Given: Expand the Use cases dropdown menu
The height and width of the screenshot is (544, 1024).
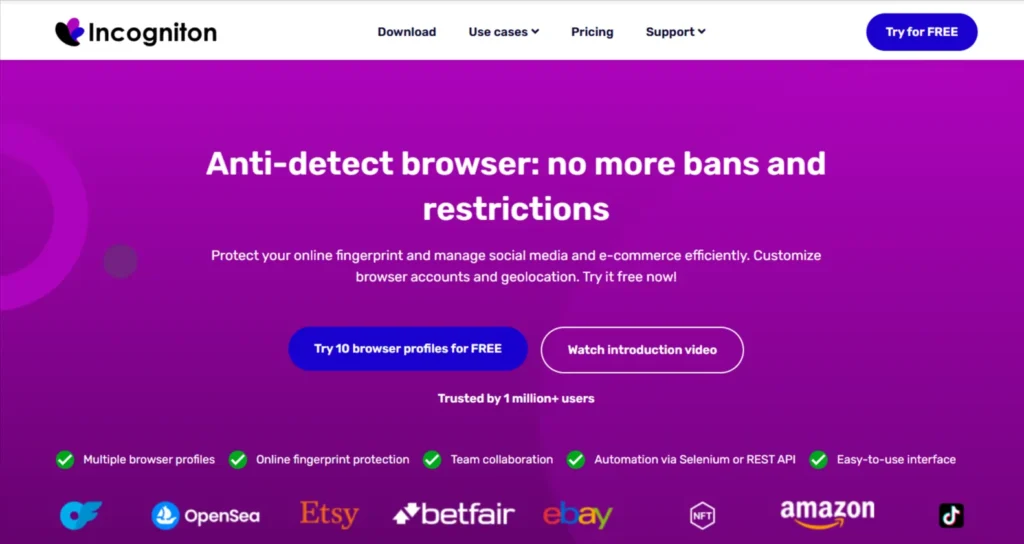Looking at the screenshot, I should click(x=503, y=32).
